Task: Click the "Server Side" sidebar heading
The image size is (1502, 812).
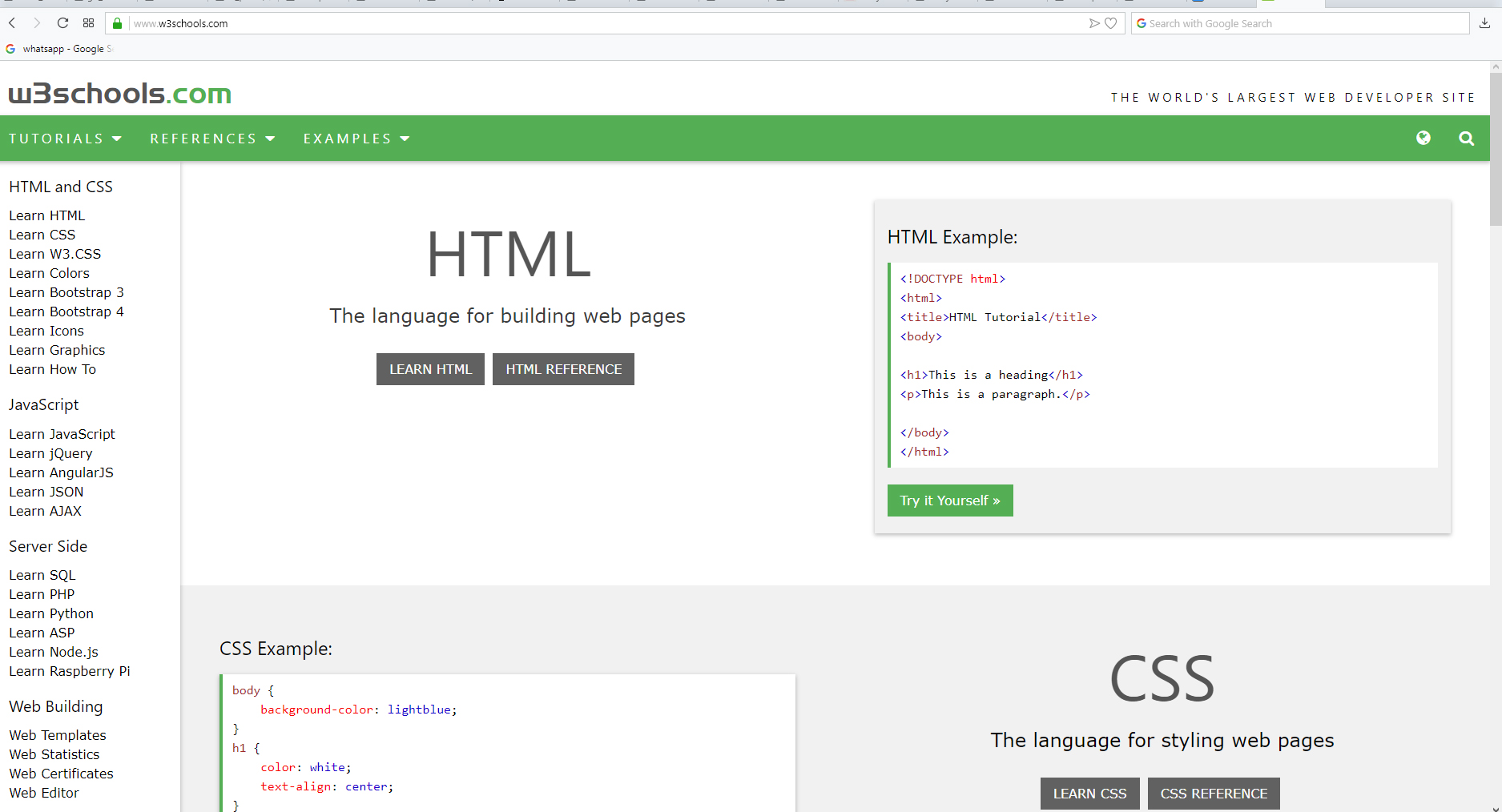Action: pyautogui.click(x=48, y=546)
